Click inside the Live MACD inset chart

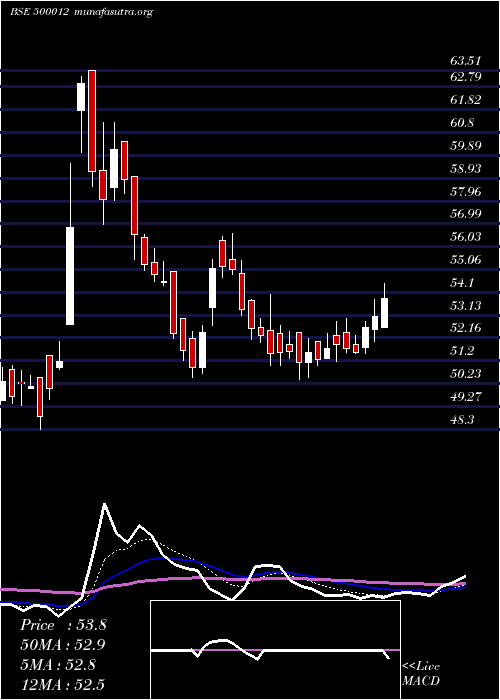pyautogui.click(x=275, y=650)
